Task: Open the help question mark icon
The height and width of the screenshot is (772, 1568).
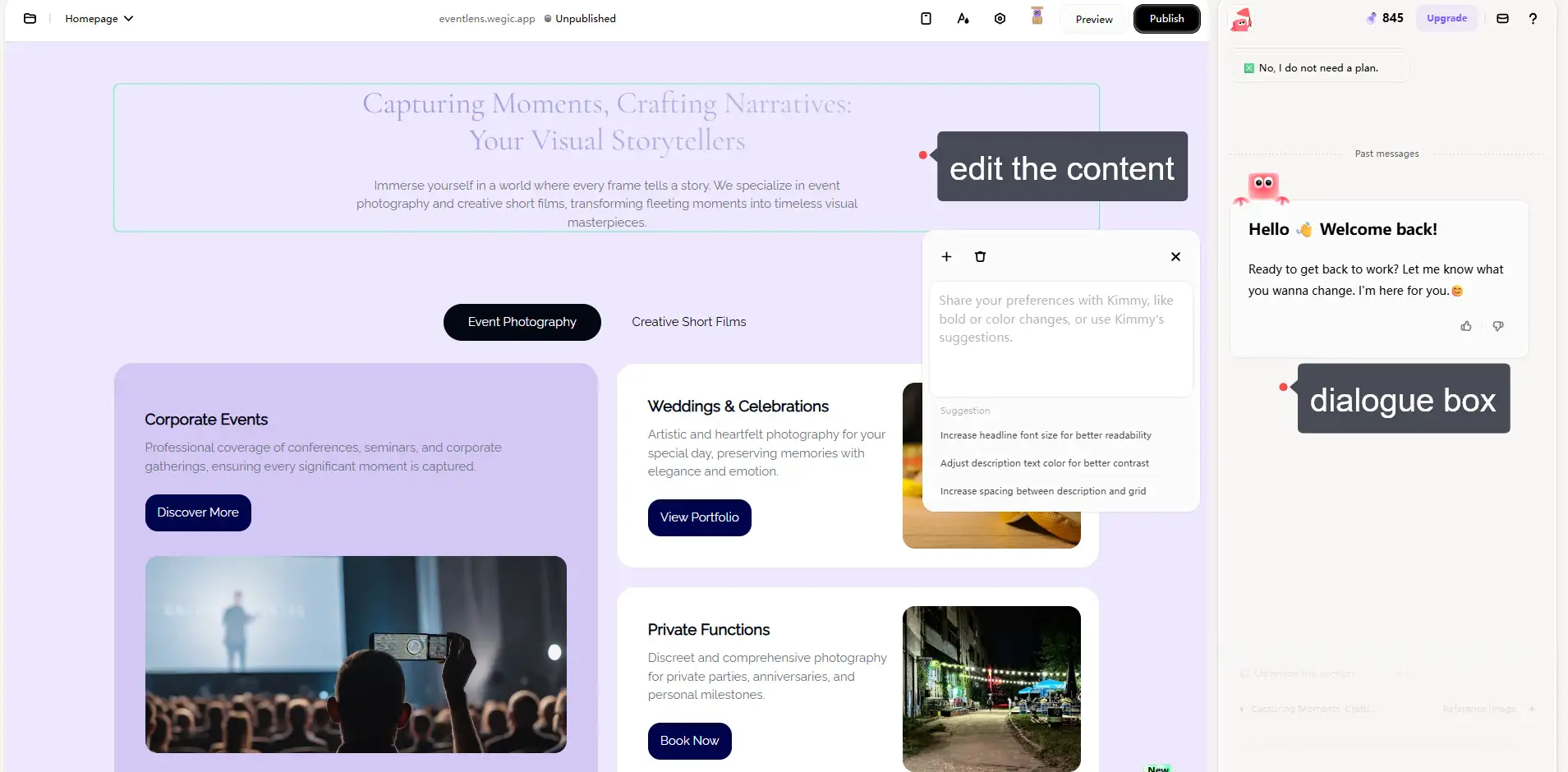Action: coord(1533,18)
